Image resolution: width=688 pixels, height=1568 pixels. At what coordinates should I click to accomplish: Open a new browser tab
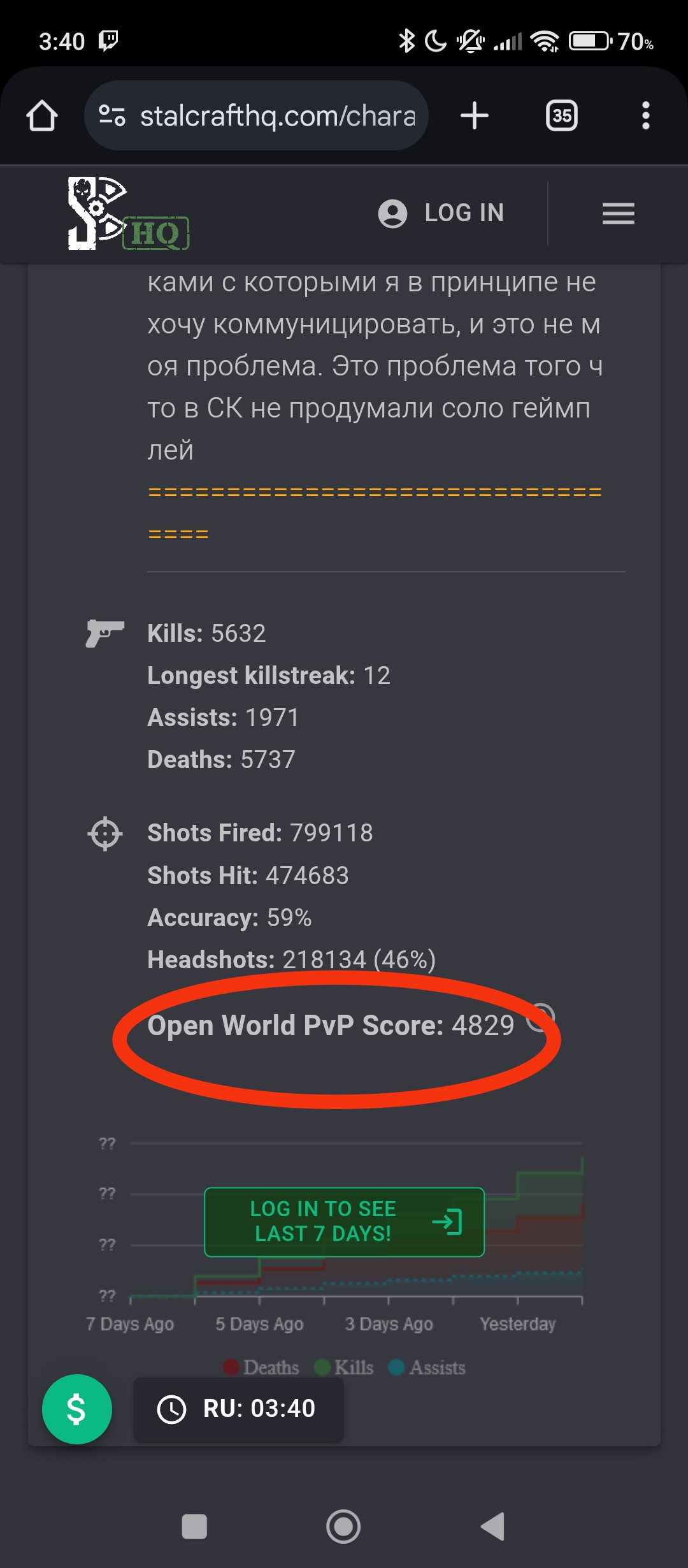474,116
